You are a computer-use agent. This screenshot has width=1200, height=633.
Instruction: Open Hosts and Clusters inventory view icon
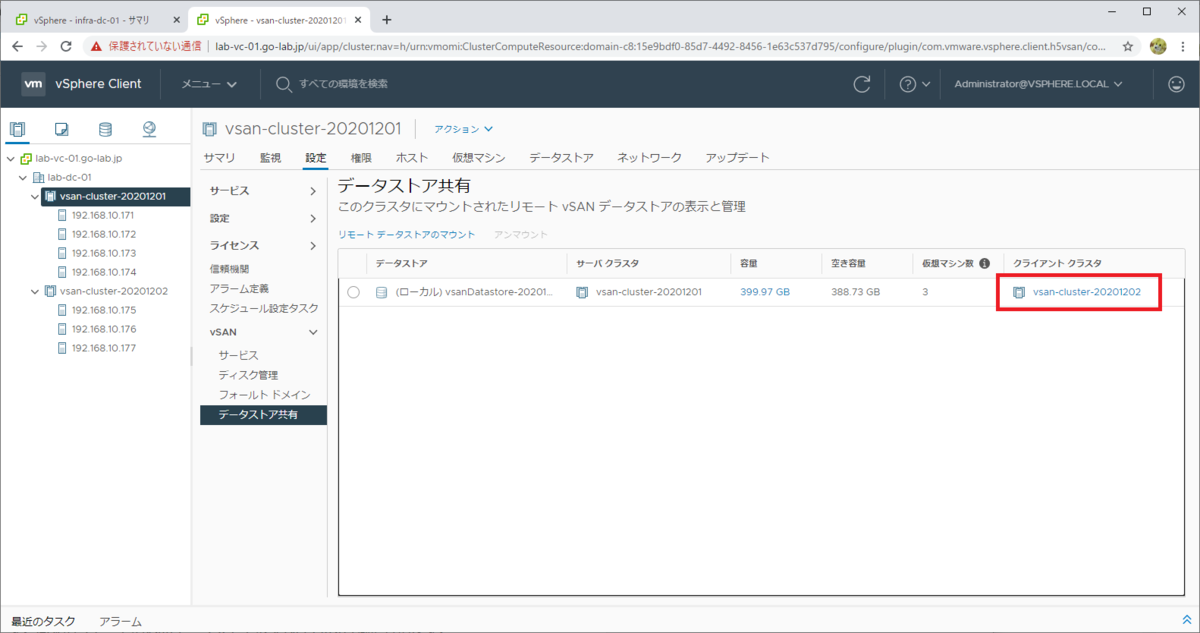16,129
